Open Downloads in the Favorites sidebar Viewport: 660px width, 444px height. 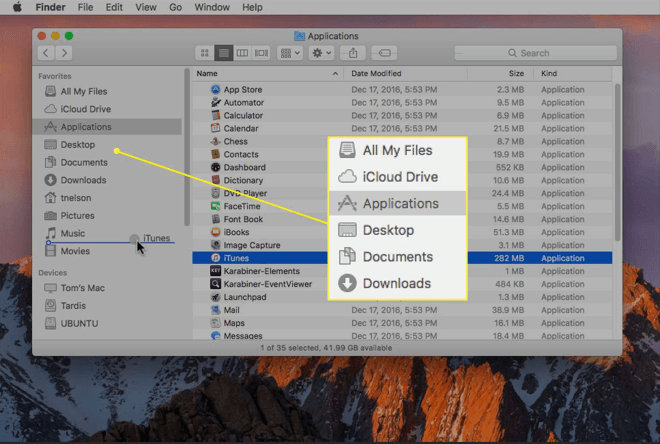(x=83, y=180)
